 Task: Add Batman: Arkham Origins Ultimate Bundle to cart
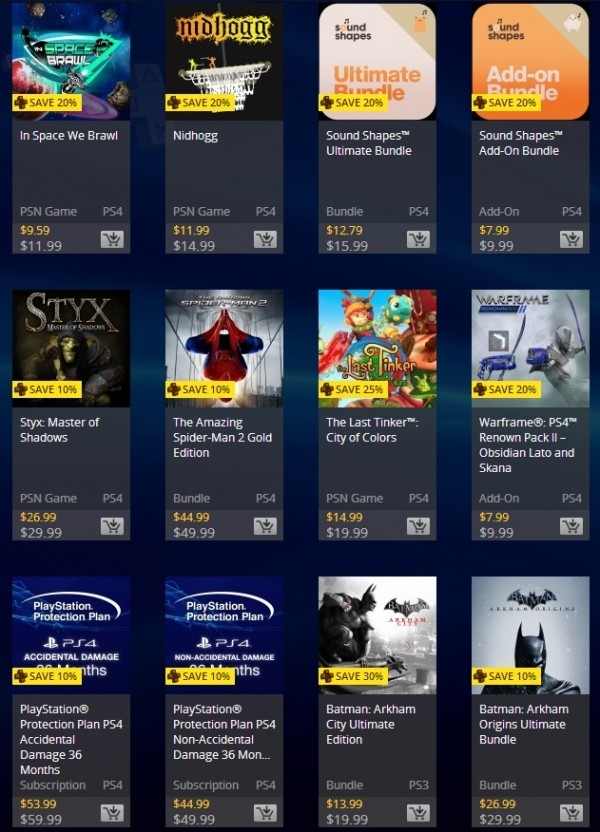(x=571, y=813)
